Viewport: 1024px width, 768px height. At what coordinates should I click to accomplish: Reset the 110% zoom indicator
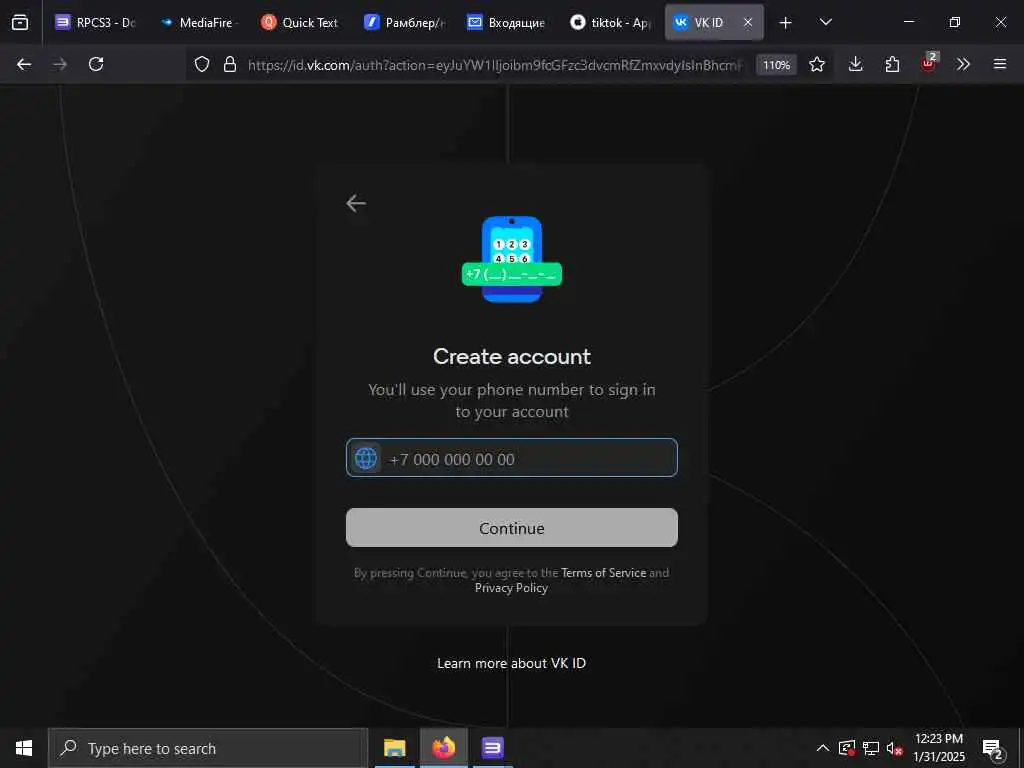[x=776, y=65]
